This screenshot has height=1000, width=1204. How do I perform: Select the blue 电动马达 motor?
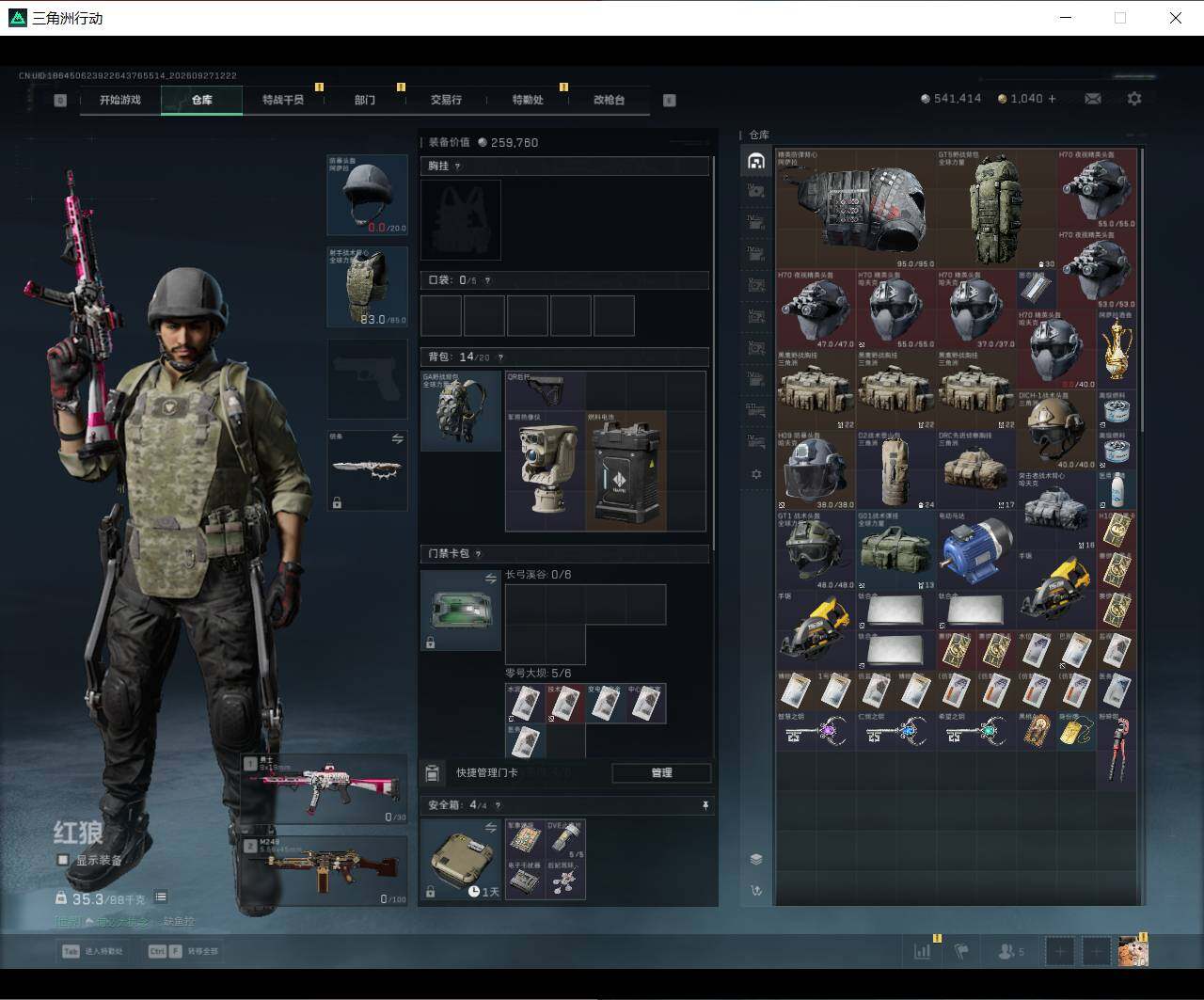tap(976, 550)
